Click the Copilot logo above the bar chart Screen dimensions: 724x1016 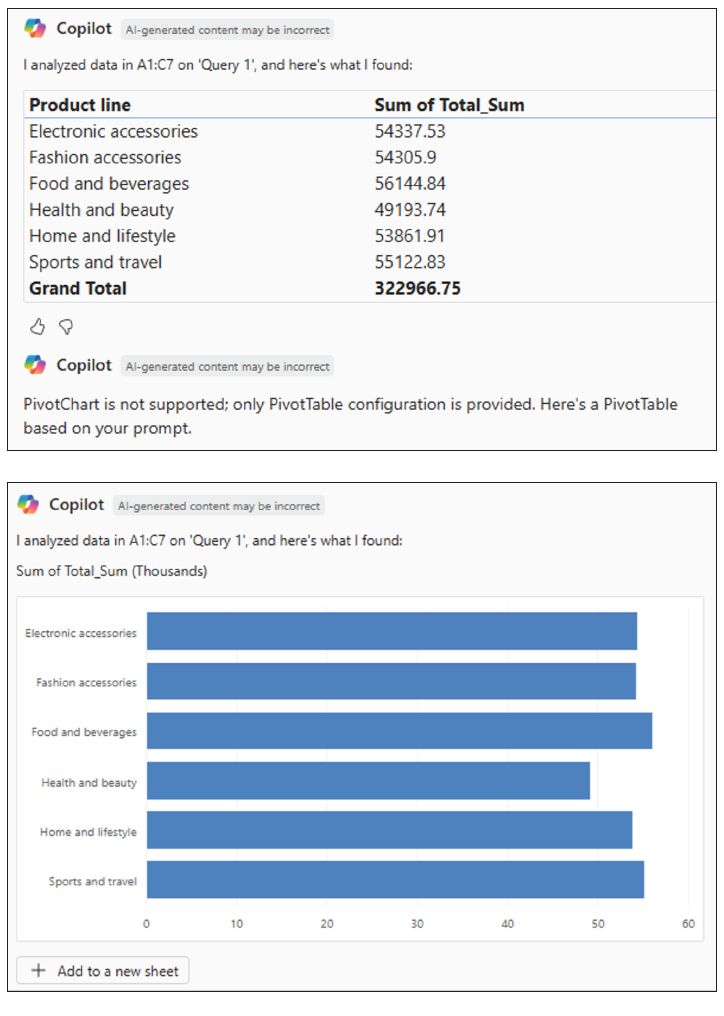tap(28, 504)
